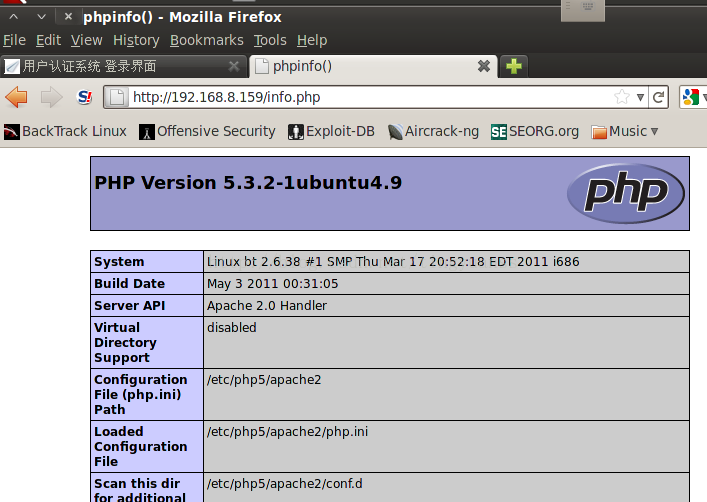Click the greyed Forward arrow button

pyautogui.click(x=51, y=97)
